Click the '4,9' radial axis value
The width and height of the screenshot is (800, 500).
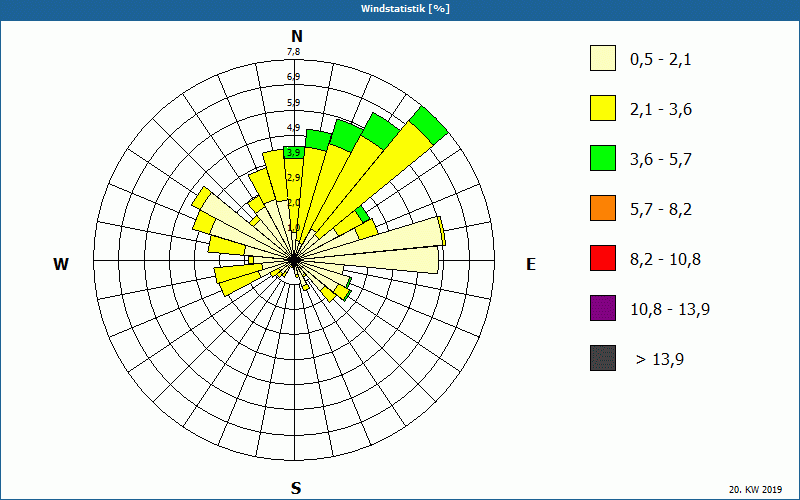click(294, 128)
